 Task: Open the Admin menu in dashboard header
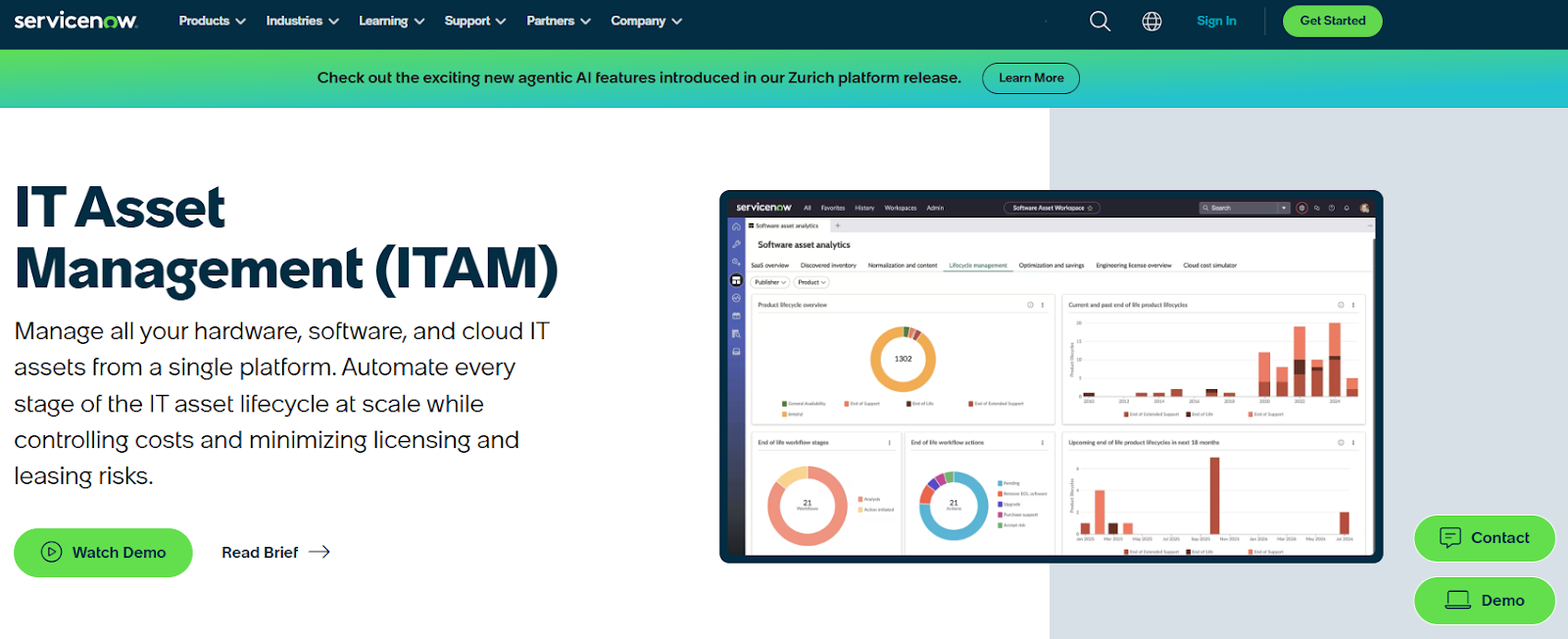click(935, 208)
